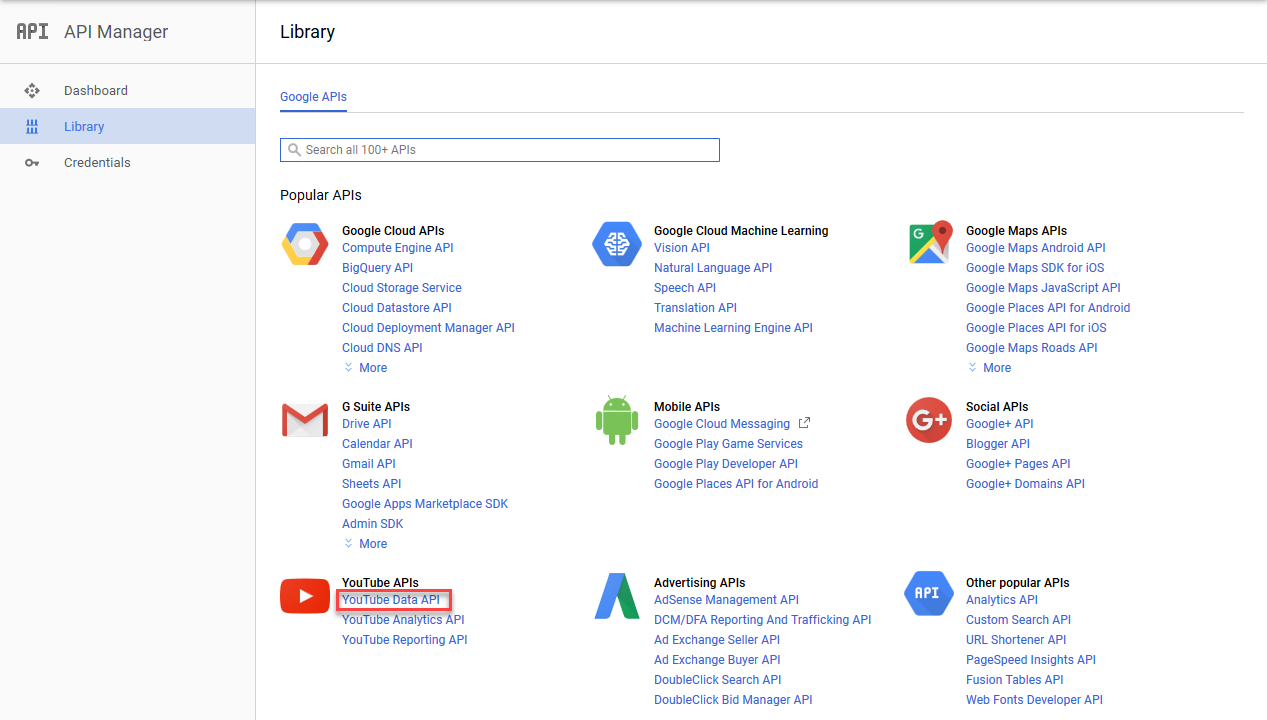
Task: Open Translation API link
Action: point(695,308)
